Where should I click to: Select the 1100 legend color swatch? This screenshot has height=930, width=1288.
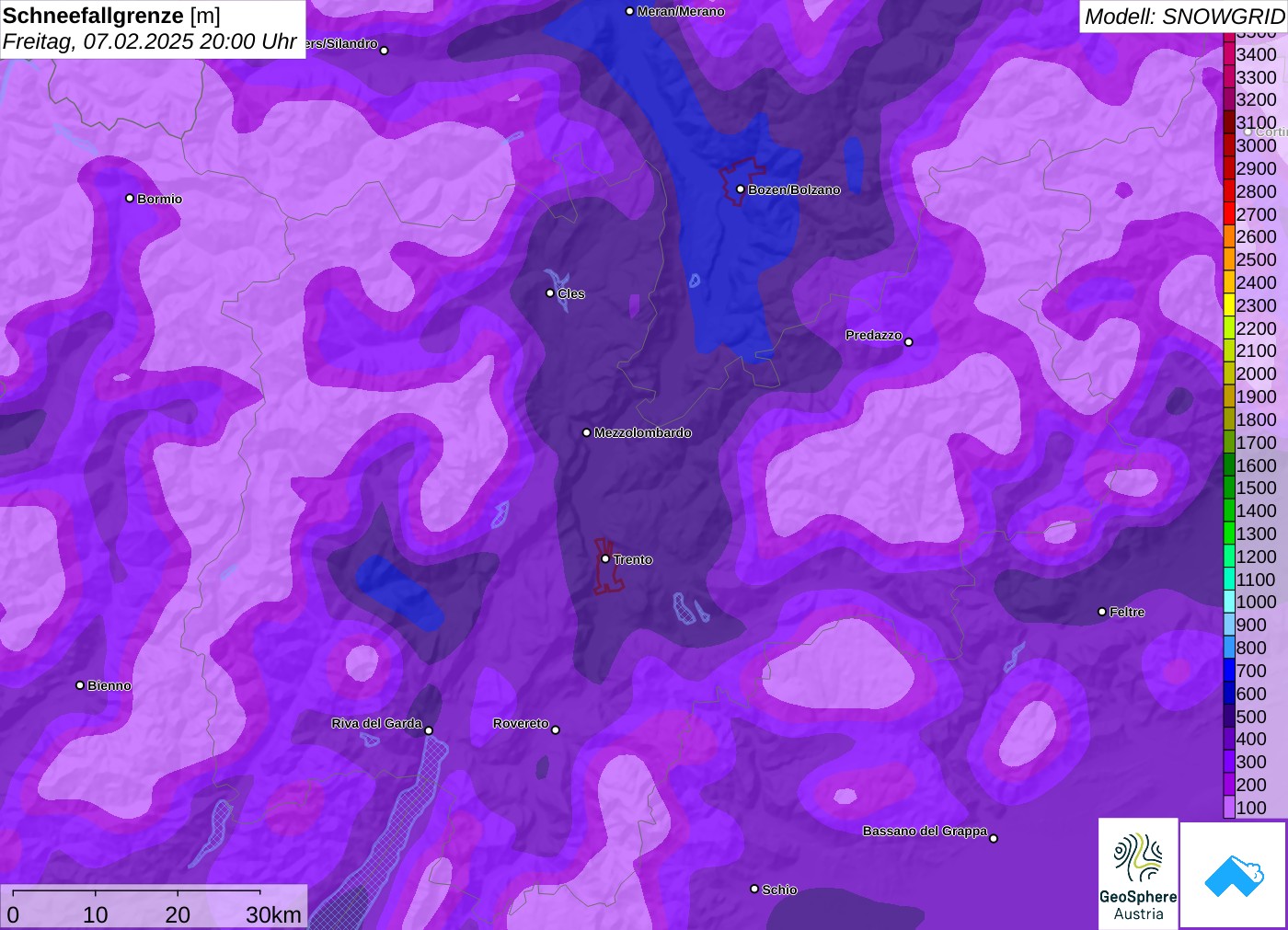click(1228, 580)
